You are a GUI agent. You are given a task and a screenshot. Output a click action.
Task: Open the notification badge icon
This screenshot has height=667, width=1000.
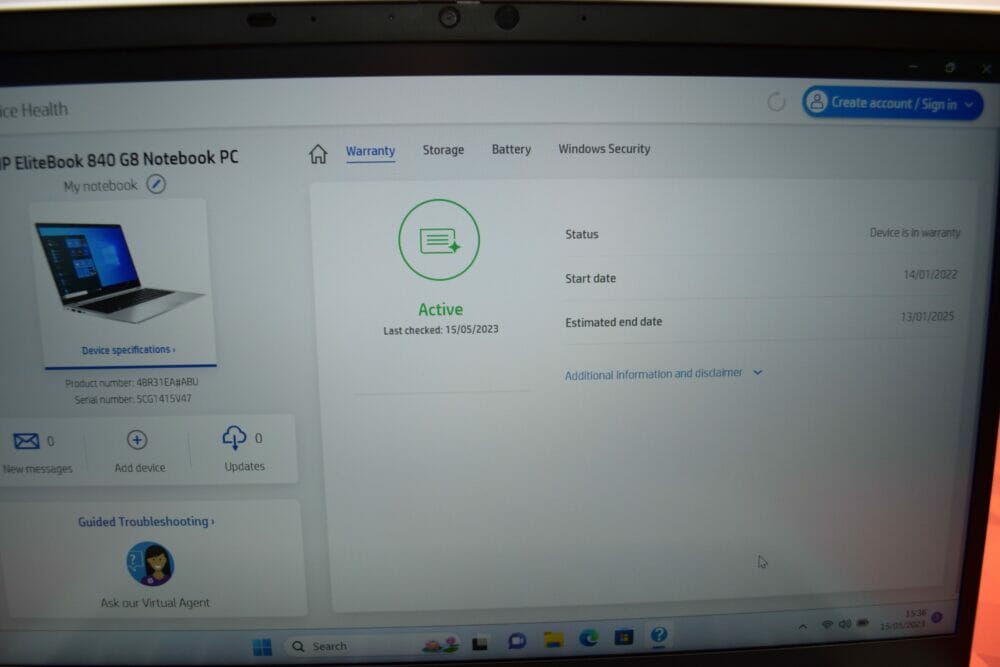(937, 617)
